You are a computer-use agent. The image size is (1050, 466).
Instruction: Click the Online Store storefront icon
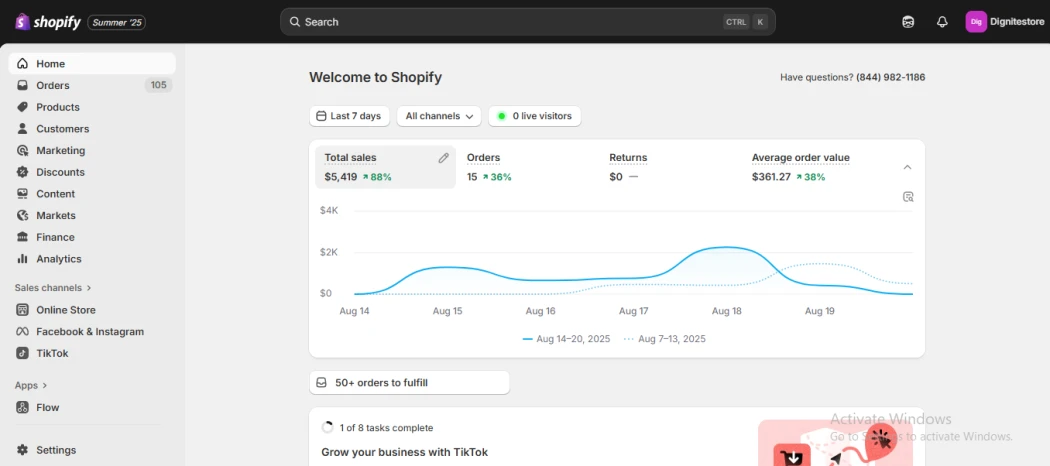(23, 310)
